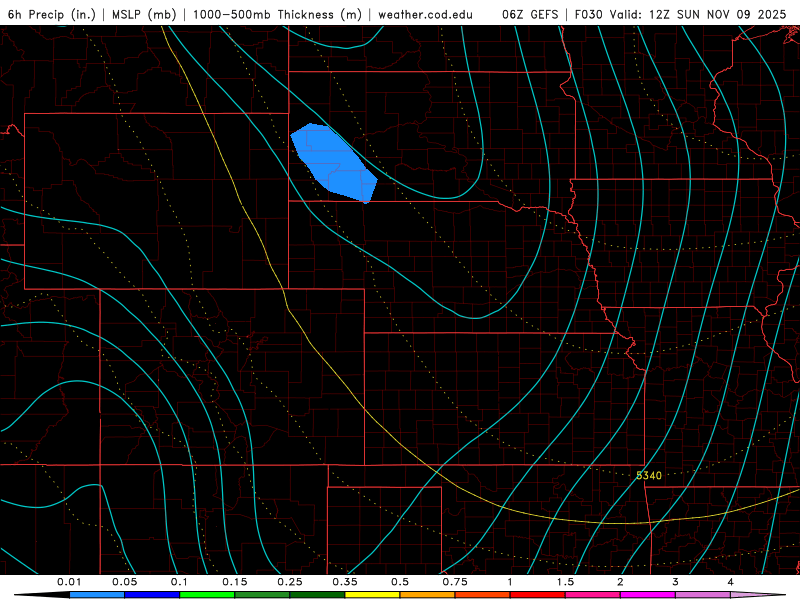The height and width of the screenshot is (600, 800).
Task: Click the 'weather.cod.edu' source text
Action: pos(425,14)
